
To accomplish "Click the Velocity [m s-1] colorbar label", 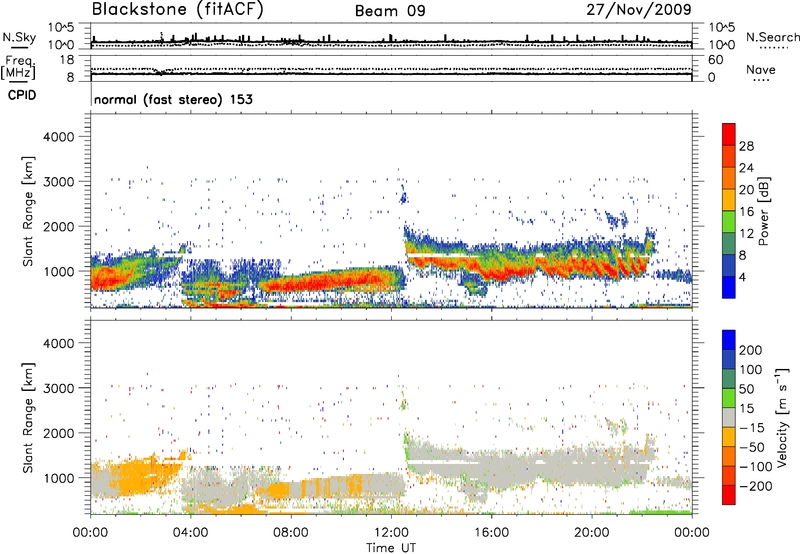I will [x=782, y=417].
